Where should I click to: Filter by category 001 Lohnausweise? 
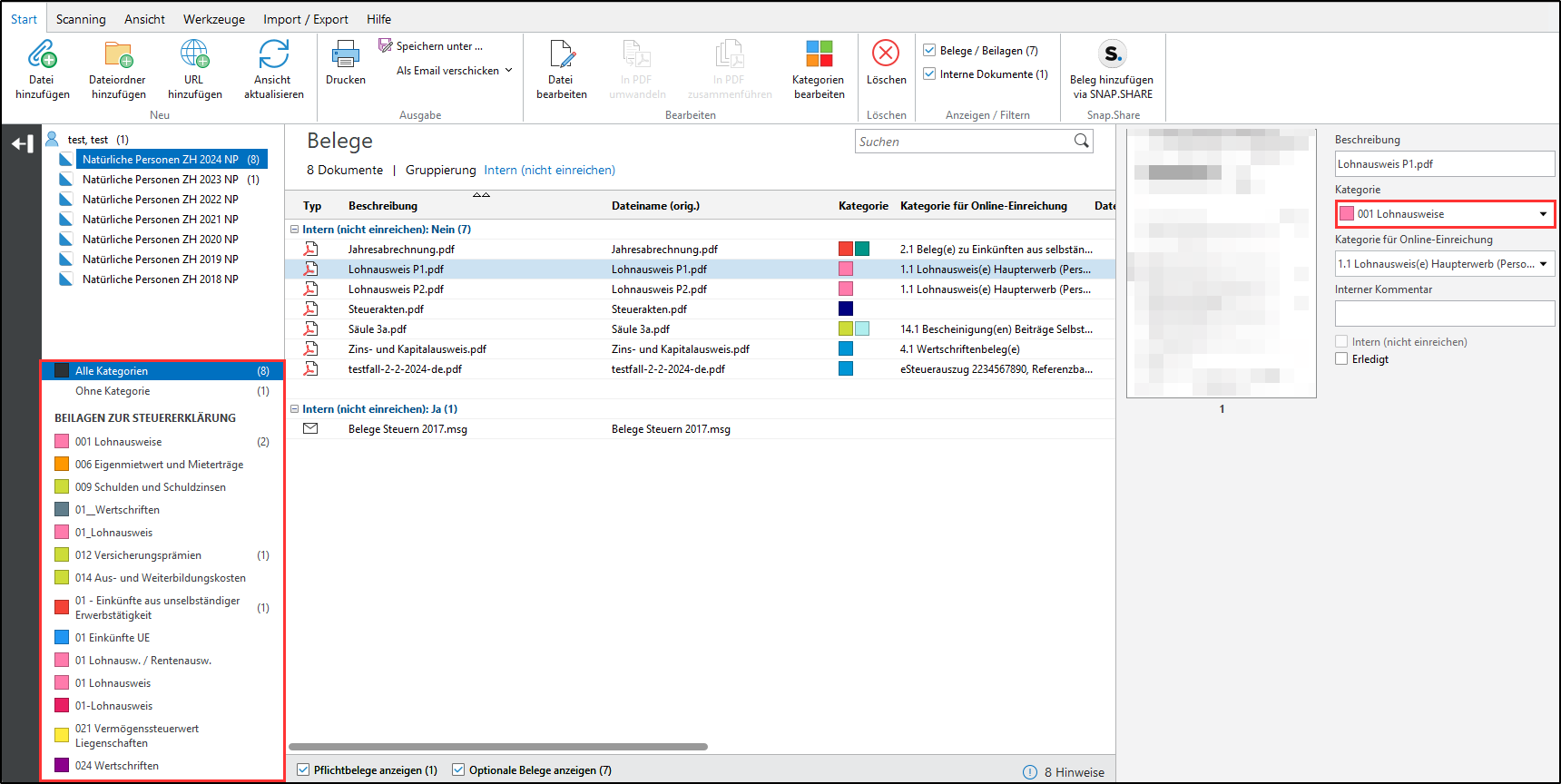click(x=162, y=442)
